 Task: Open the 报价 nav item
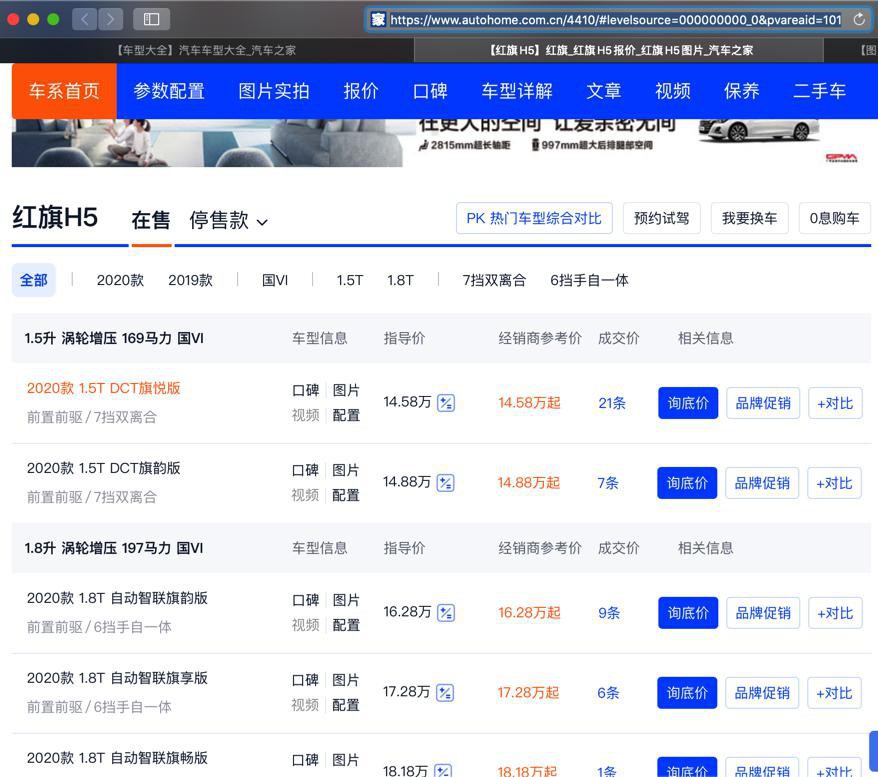361,91
